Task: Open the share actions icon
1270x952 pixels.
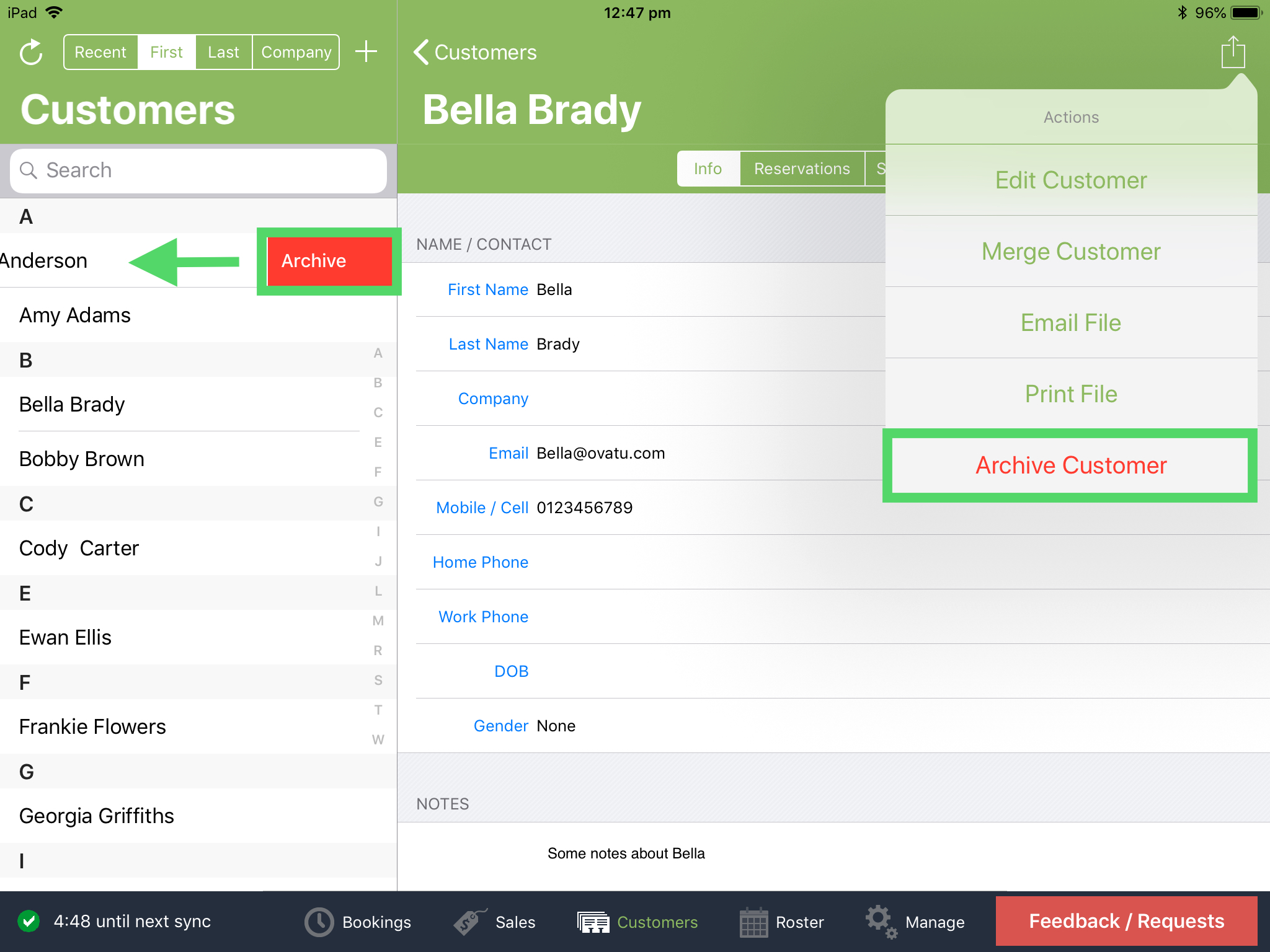Action: (x=1233, y=52)
